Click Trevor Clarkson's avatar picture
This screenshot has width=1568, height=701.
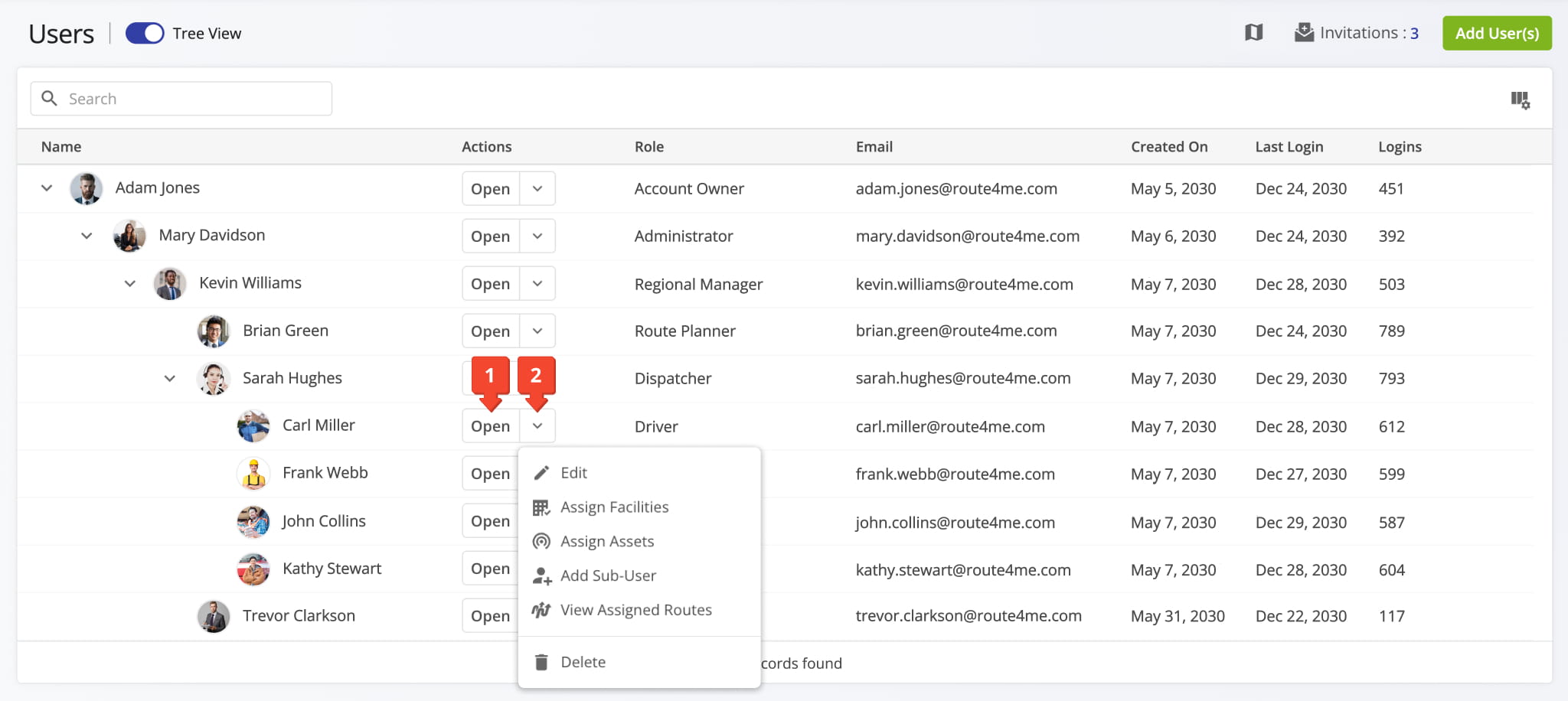click(214, 616)
